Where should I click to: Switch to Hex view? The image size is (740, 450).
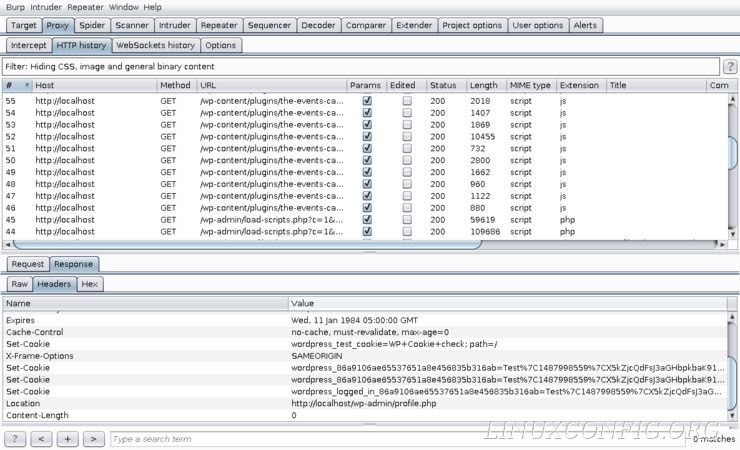coord(89,284)
